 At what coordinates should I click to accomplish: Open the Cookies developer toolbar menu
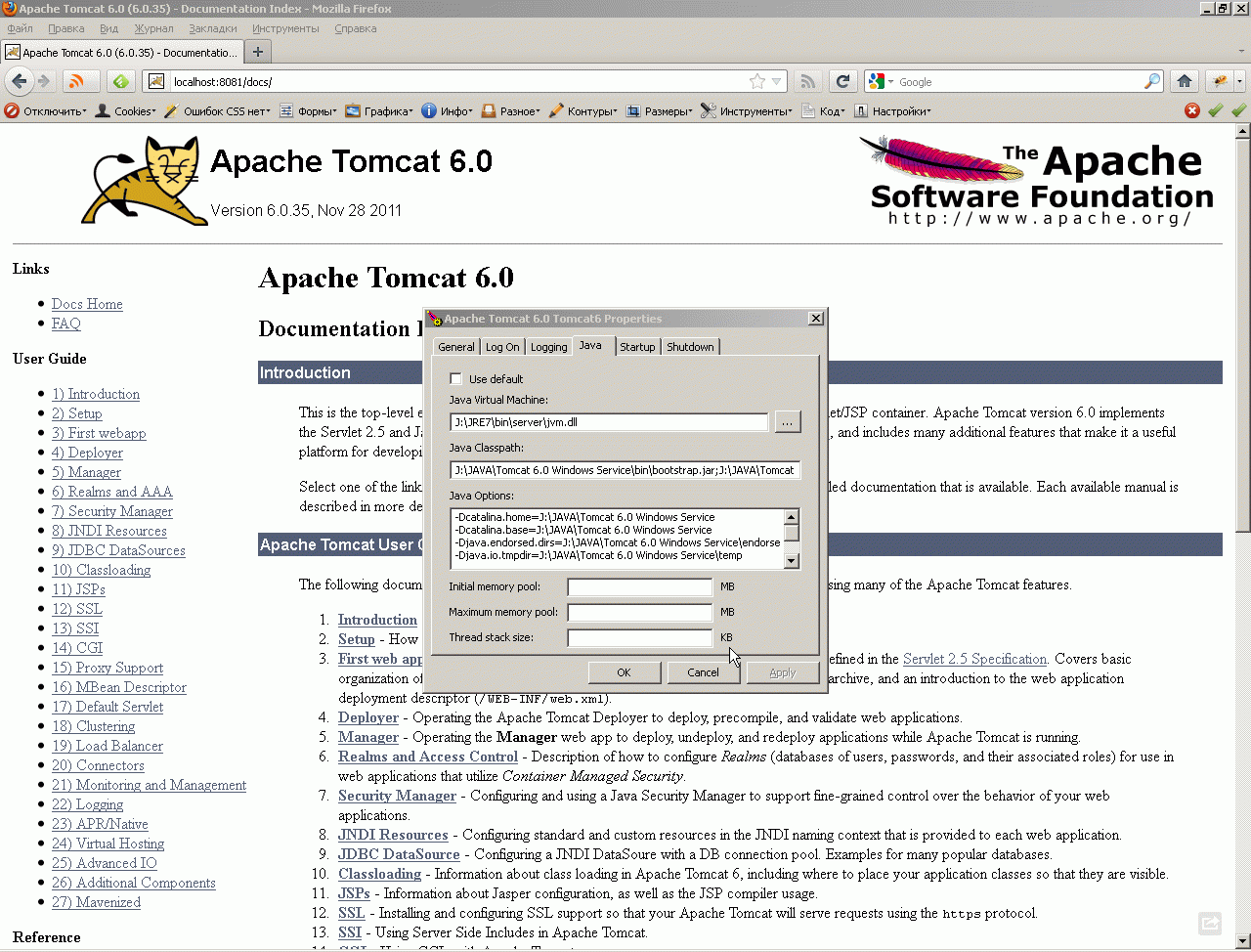(125, 111)
